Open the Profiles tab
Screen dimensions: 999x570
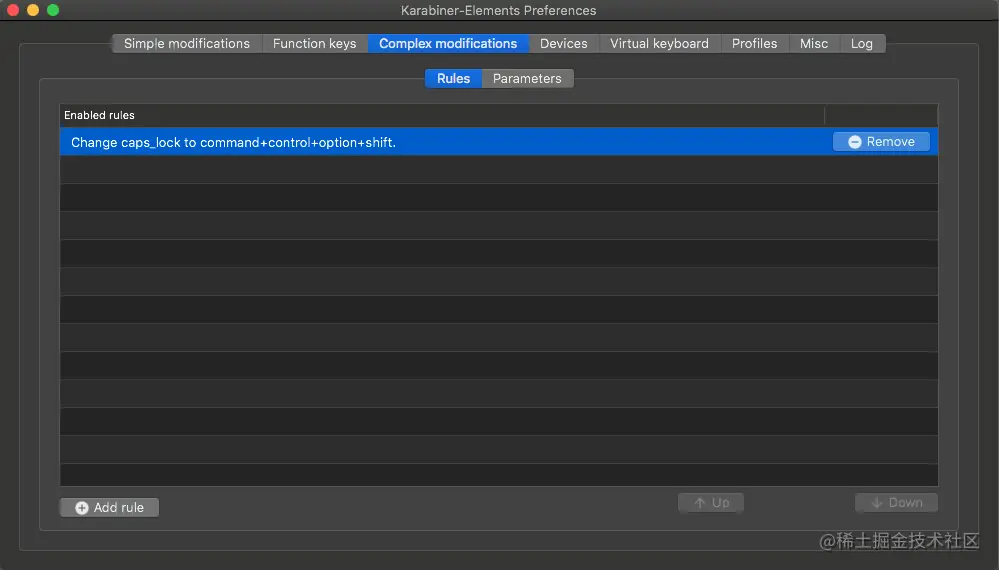754,43
